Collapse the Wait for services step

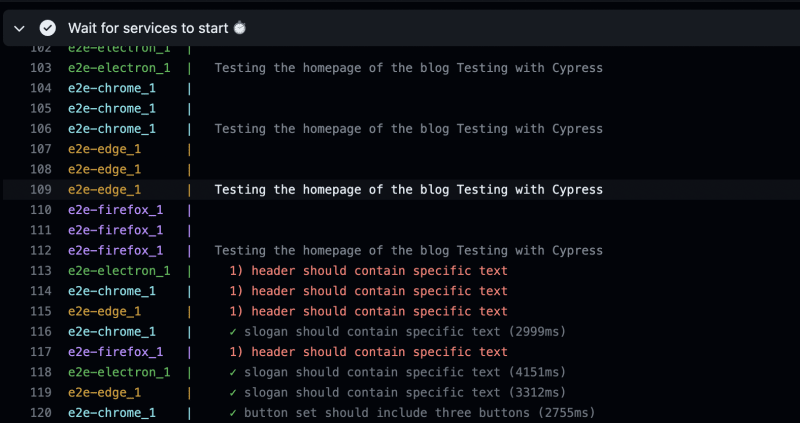pos(19,29)
